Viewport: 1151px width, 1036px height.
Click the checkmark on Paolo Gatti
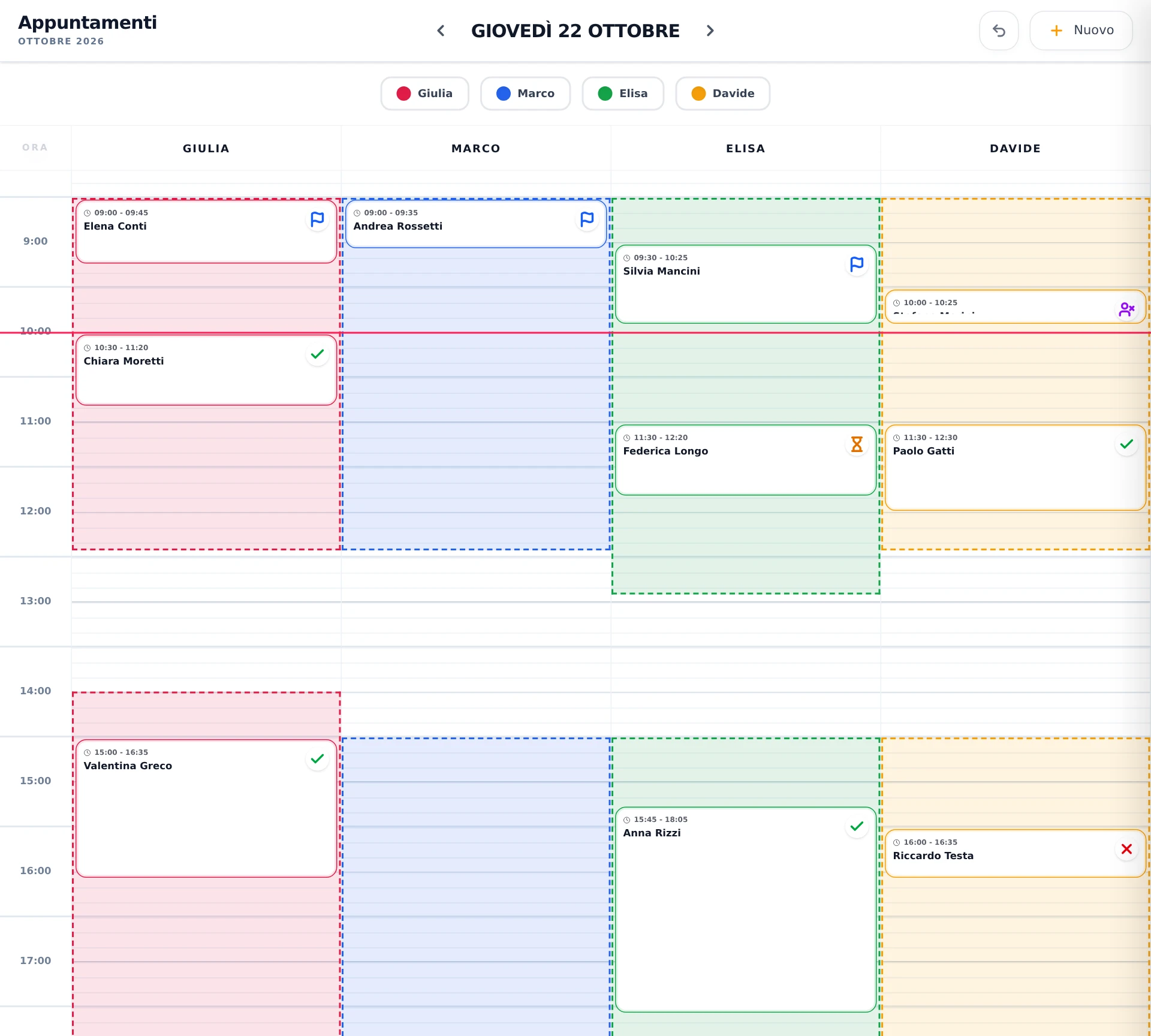[x=1126, y=444]
